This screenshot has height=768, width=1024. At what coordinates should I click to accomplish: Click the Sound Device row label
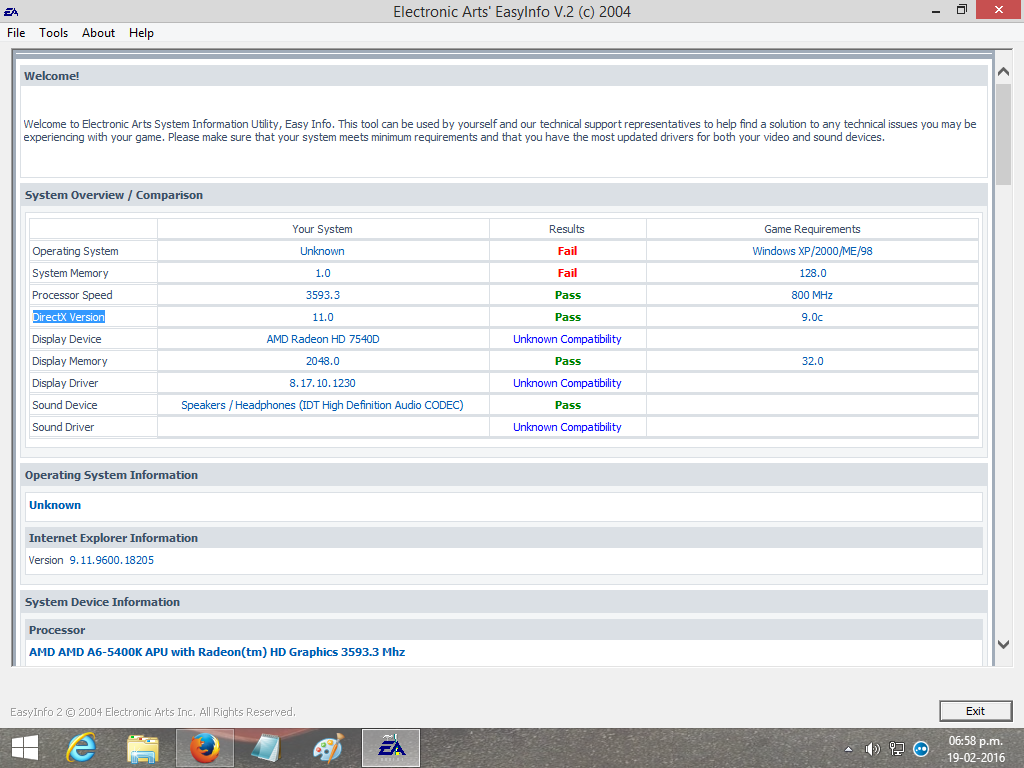(x=65, y=405)
